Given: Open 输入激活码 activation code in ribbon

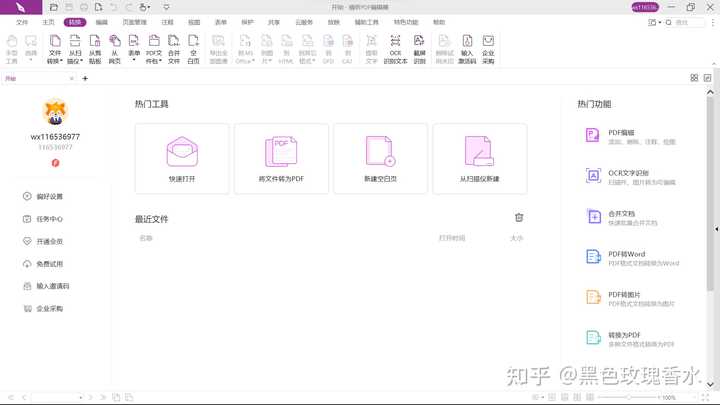Looking at the screenshot, I should pyautogui.click(x=467, y=49).
